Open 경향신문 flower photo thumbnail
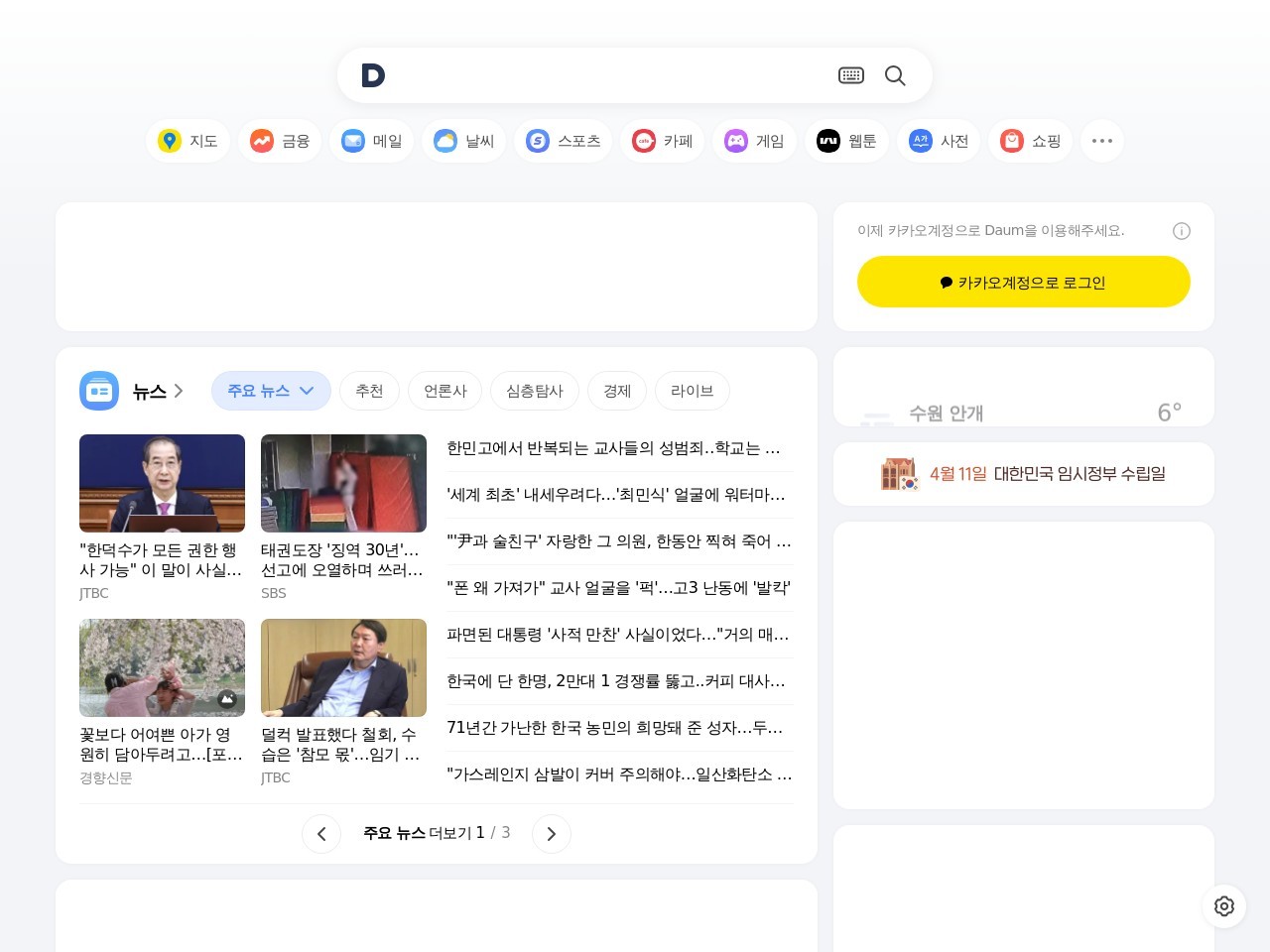The image size is (1270, 952). (162, 667)
